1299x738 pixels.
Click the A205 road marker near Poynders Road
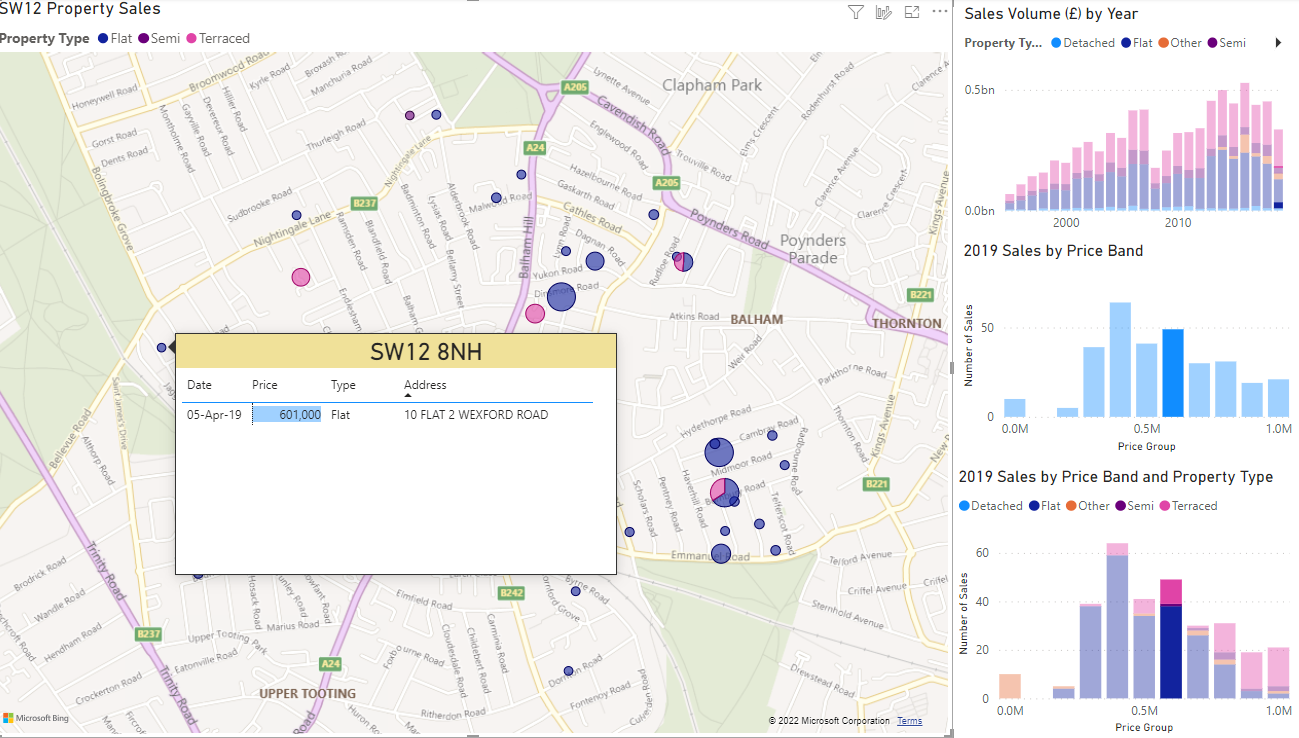(666, 183)
